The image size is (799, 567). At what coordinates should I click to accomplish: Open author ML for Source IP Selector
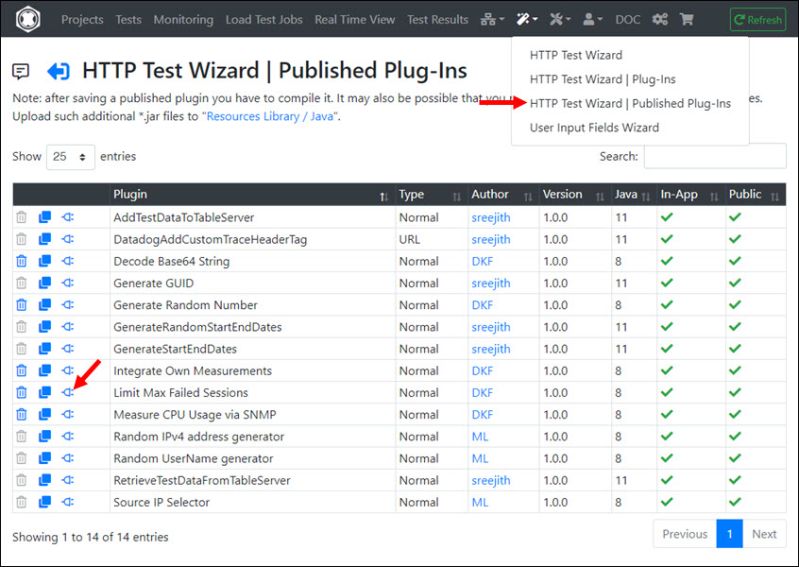click(480, 502)
